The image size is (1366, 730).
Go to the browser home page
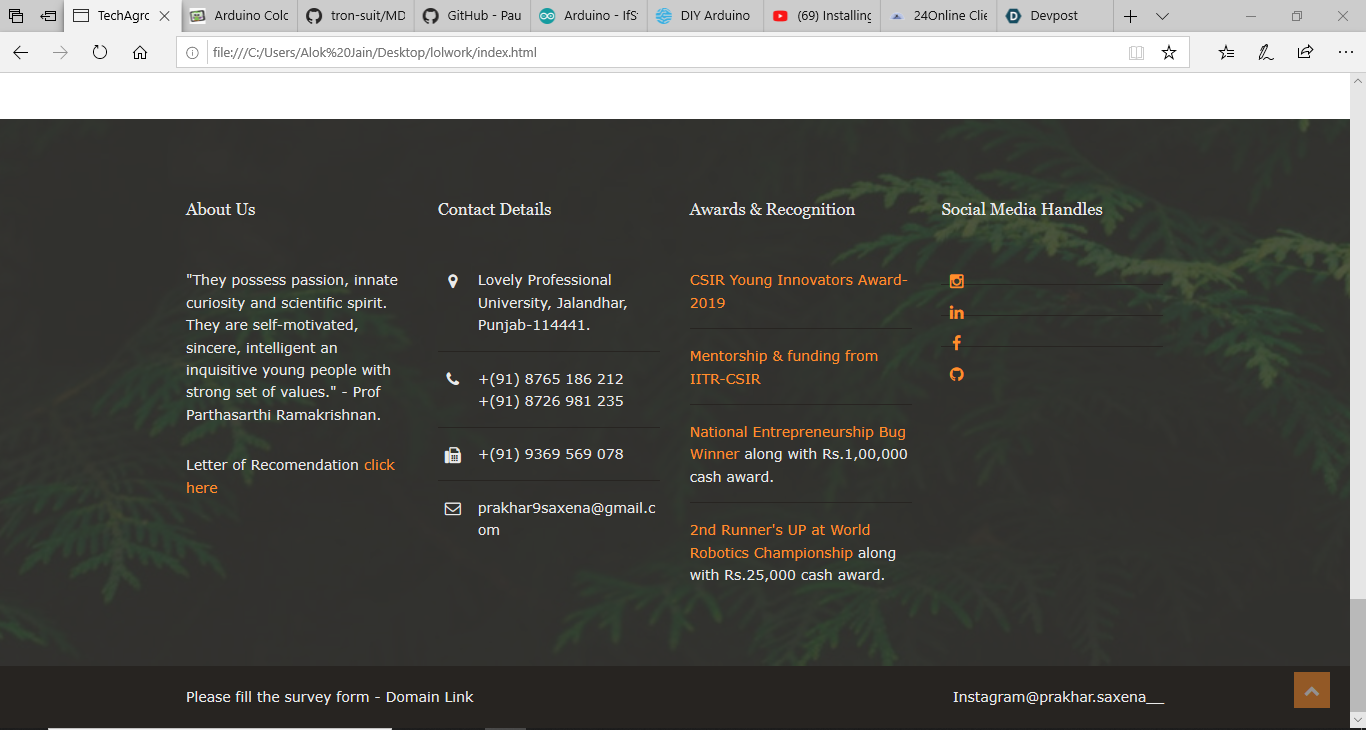point(140,52)
